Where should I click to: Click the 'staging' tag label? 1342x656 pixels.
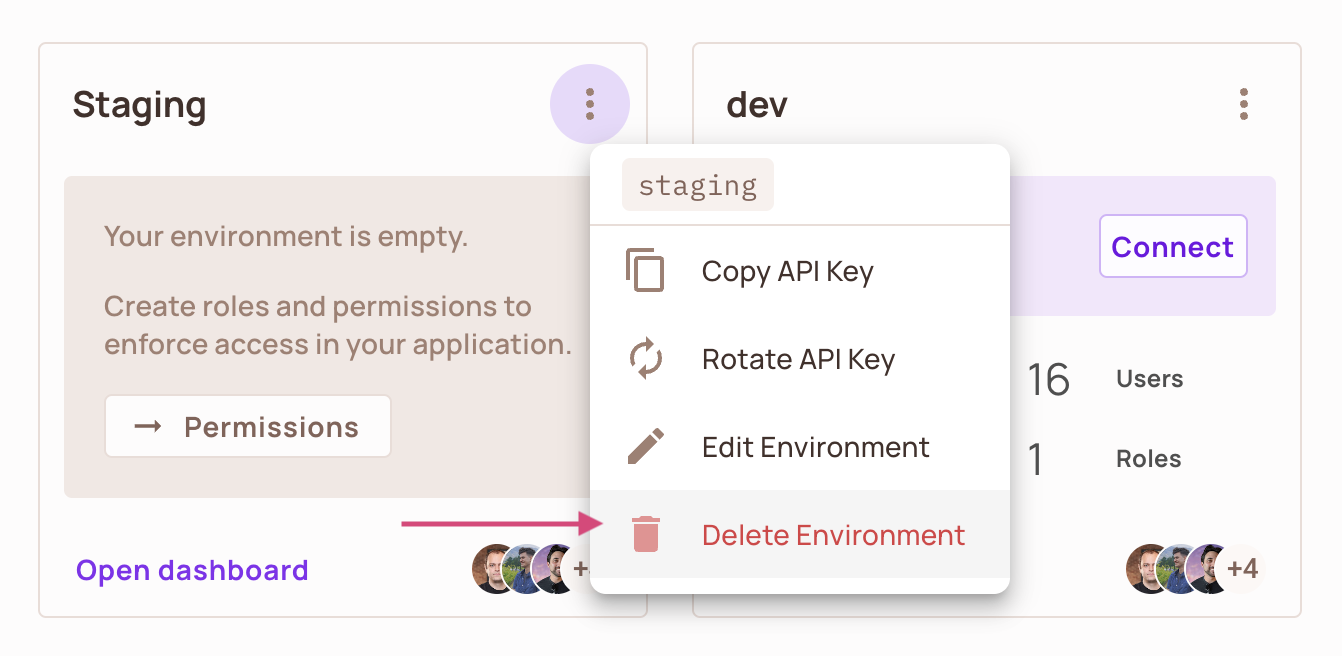click(697, 184)
